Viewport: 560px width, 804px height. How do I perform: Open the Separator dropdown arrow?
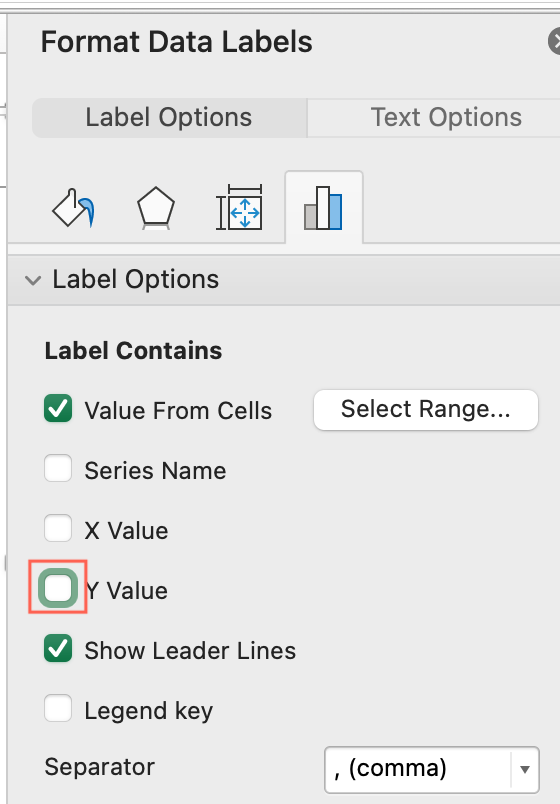(x=525, y=769)
